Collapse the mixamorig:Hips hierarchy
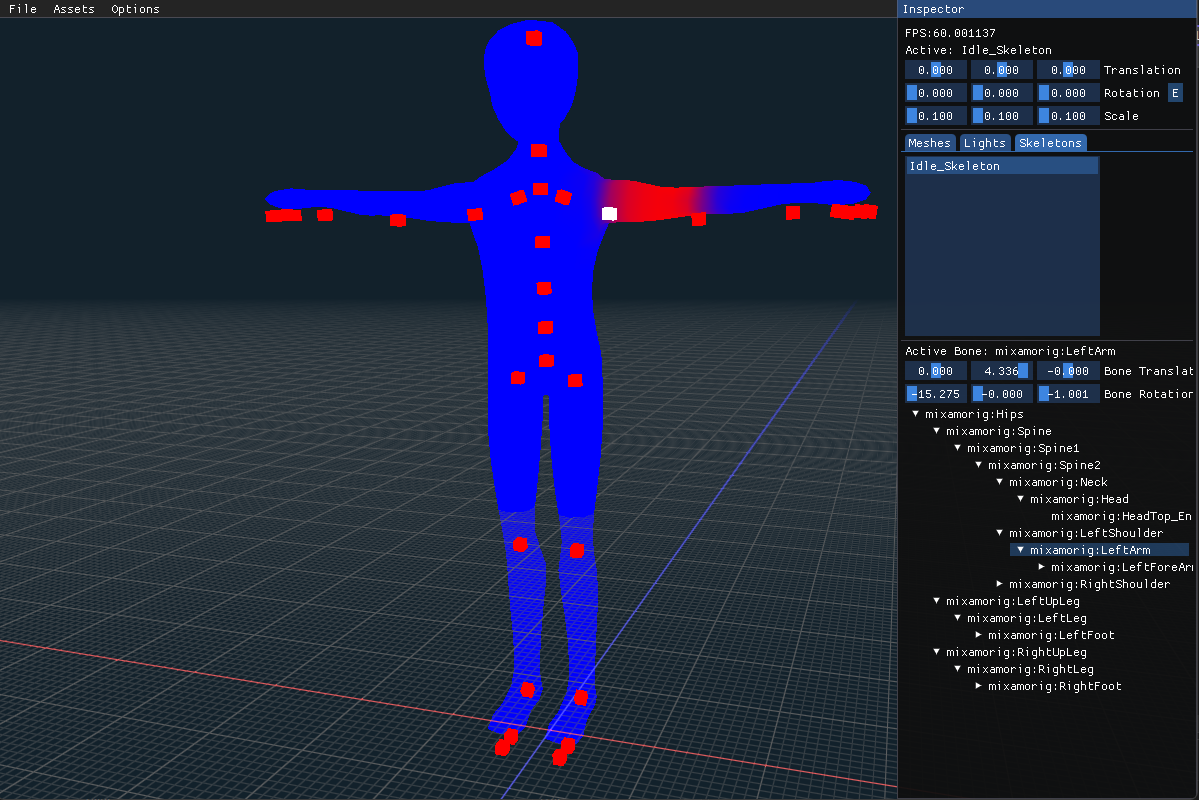This screenshot has height=800, width=1199. (915, 413)
